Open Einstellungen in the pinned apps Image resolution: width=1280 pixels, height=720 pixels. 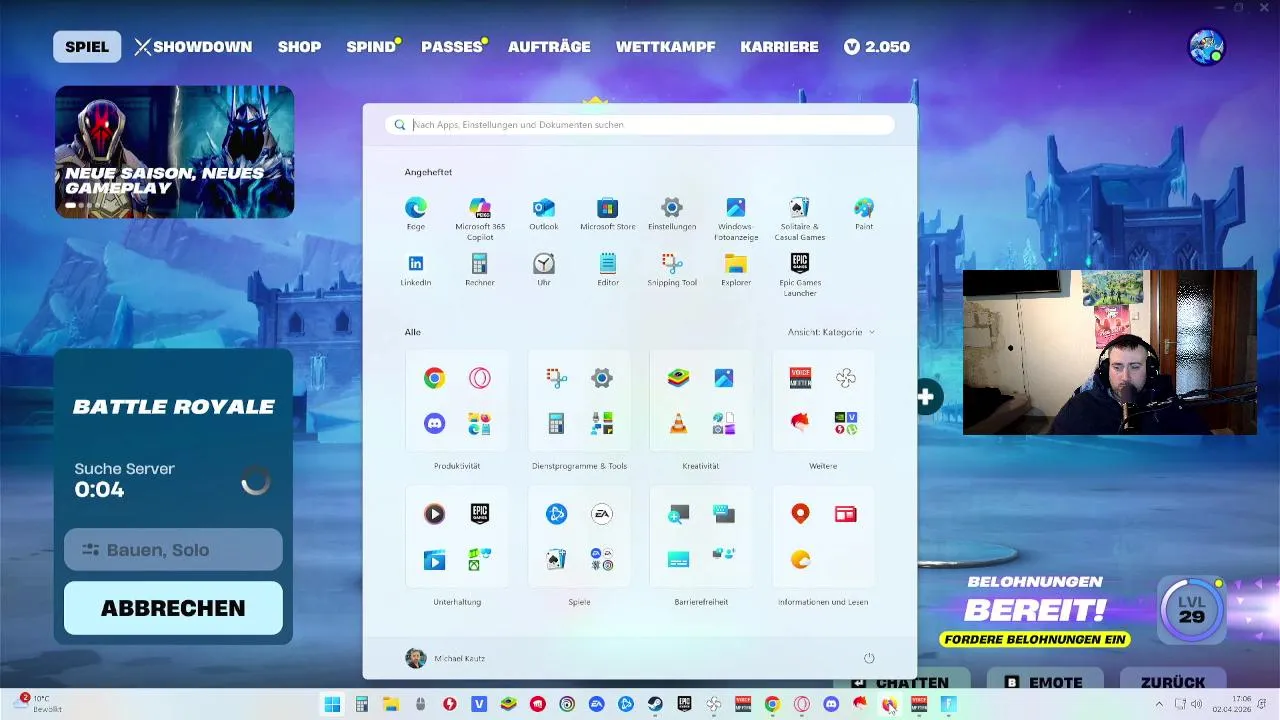(672, 214)
